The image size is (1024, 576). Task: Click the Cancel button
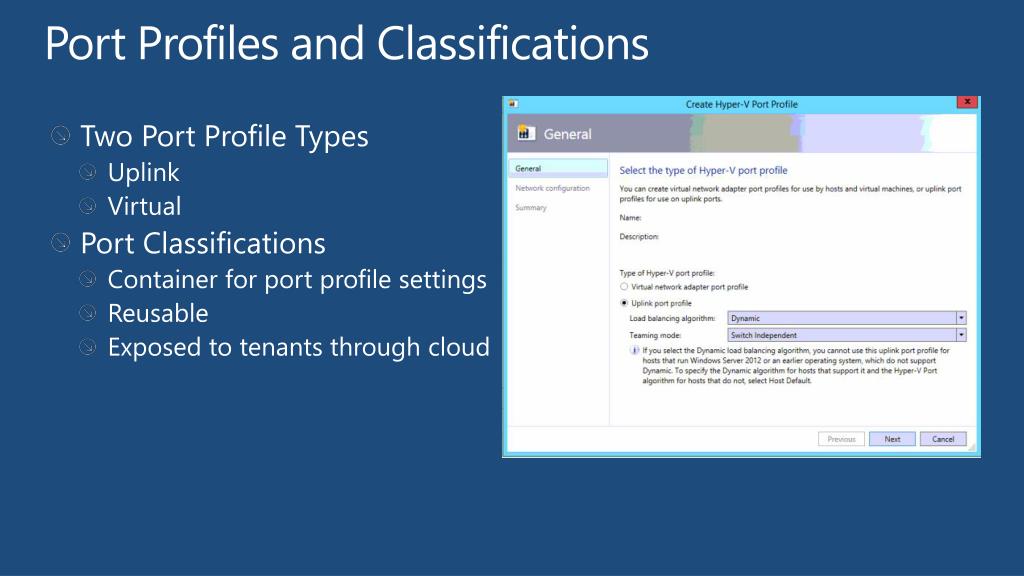point(943,439)
